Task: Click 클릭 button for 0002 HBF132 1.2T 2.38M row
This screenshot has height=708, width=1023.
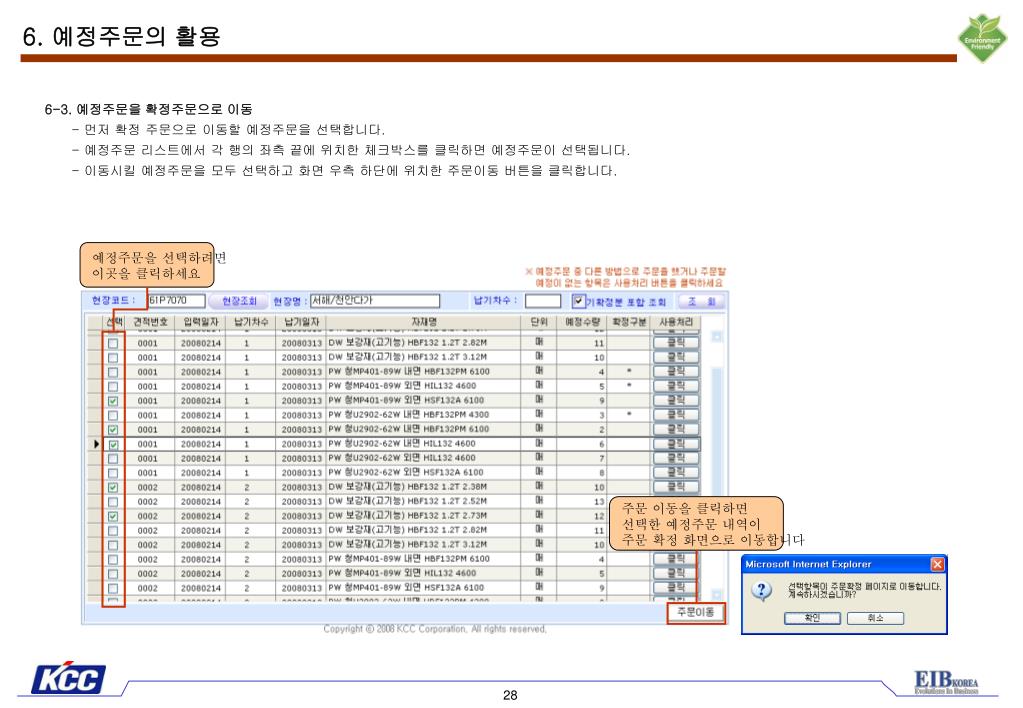Action: (676, 487)
